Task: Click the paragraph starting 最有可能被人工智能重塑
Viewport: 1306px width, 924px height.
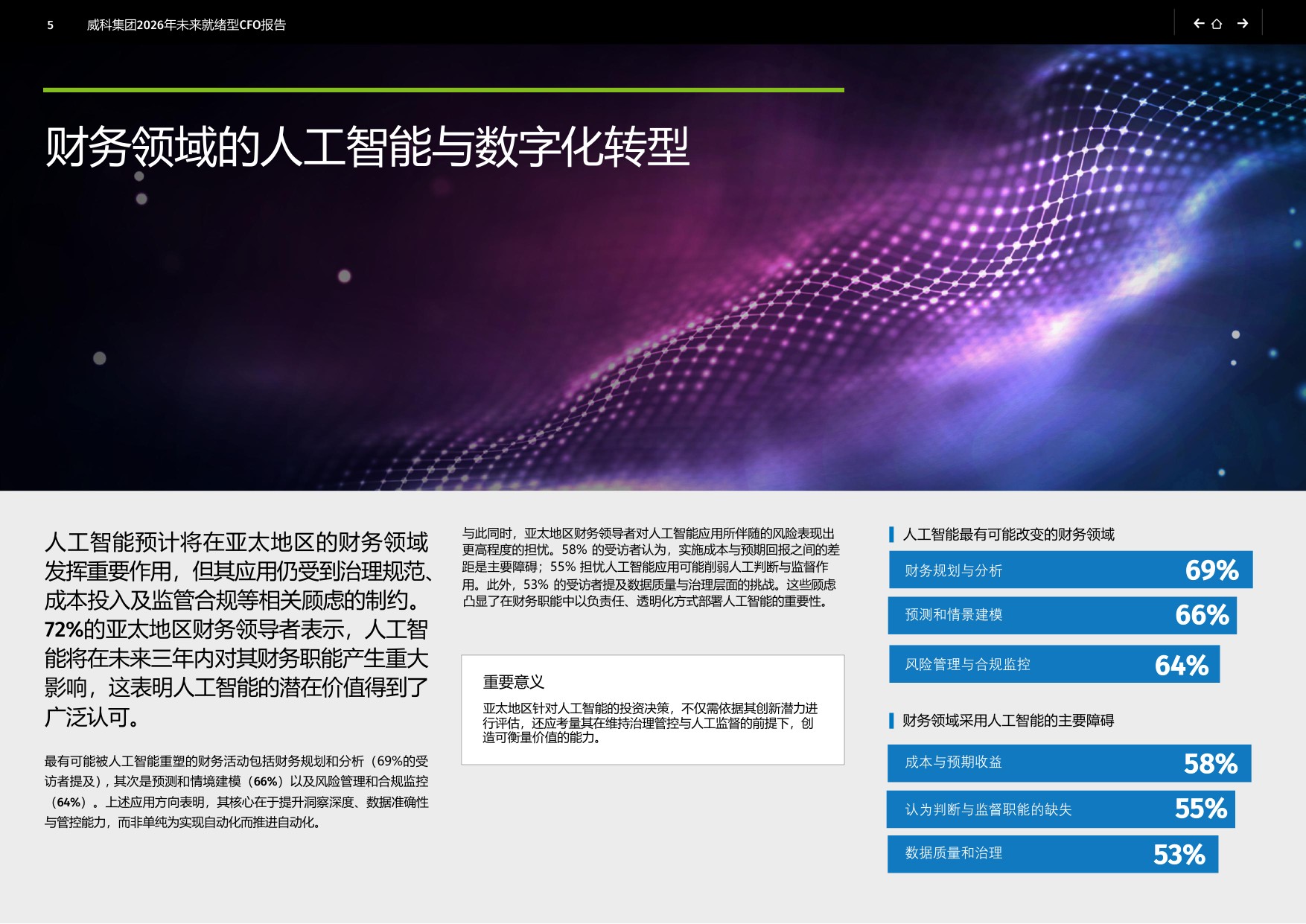Action: pyautogui.click(x=237, y=791)
